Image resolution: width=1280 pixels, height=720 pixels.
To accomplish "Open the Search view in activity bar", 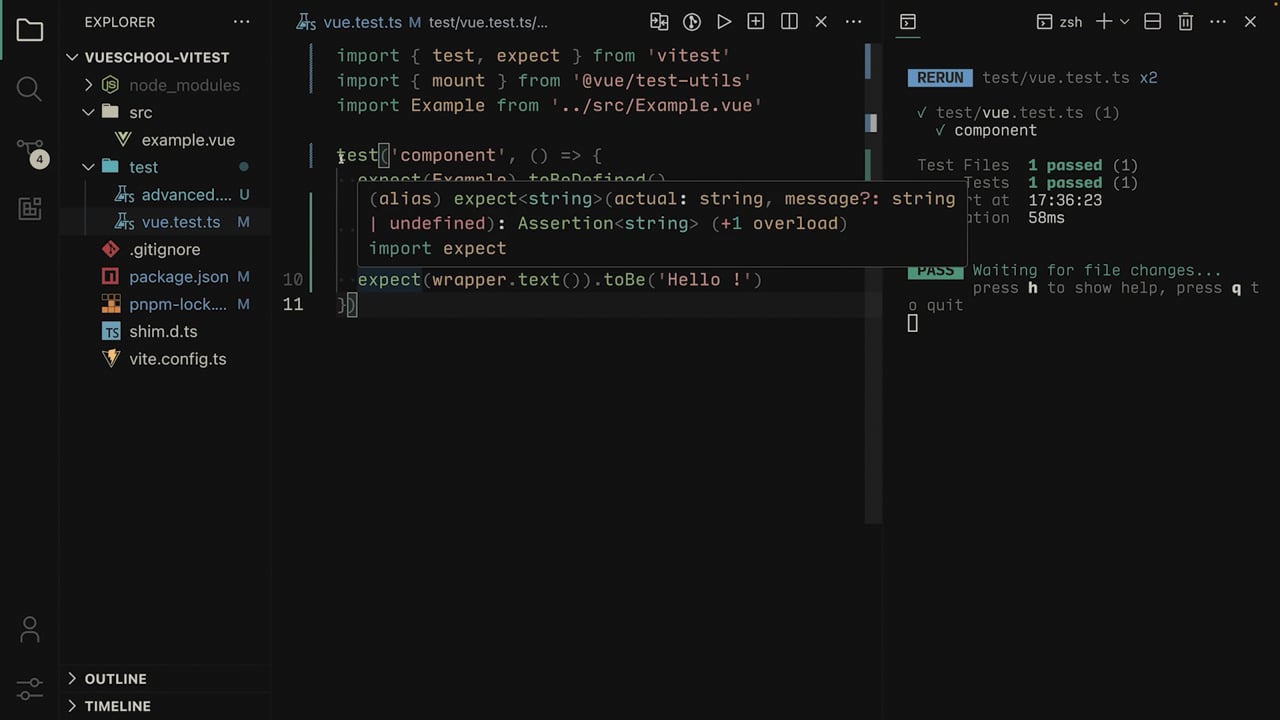I will (x=29, y=90).
